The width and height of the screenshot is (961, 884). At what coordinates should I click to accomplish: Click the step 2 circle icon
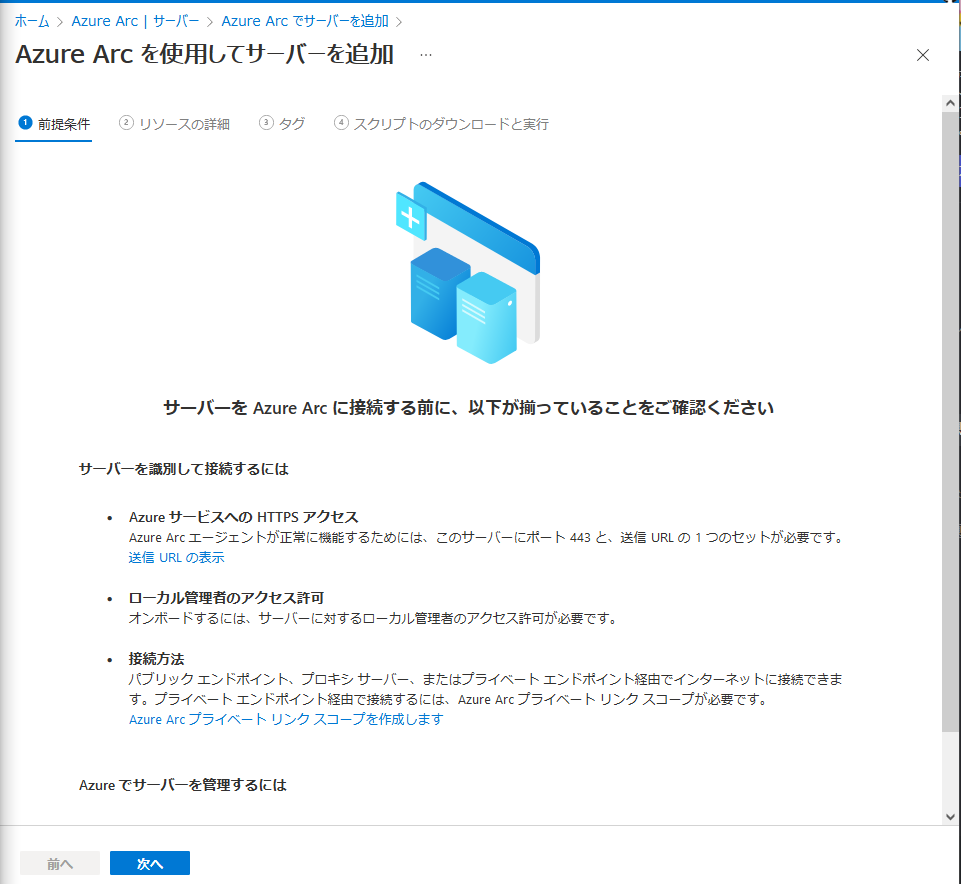[x=126, y=123]
